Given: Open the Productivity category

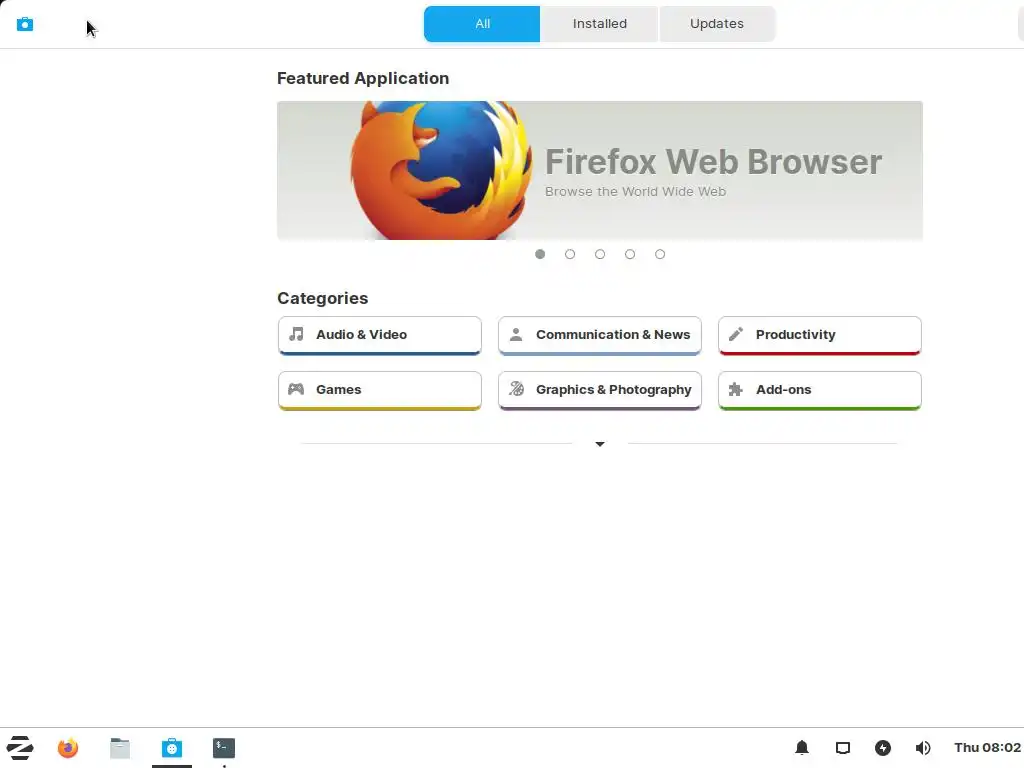Looking at the screenshot, I should pos(820,335).
